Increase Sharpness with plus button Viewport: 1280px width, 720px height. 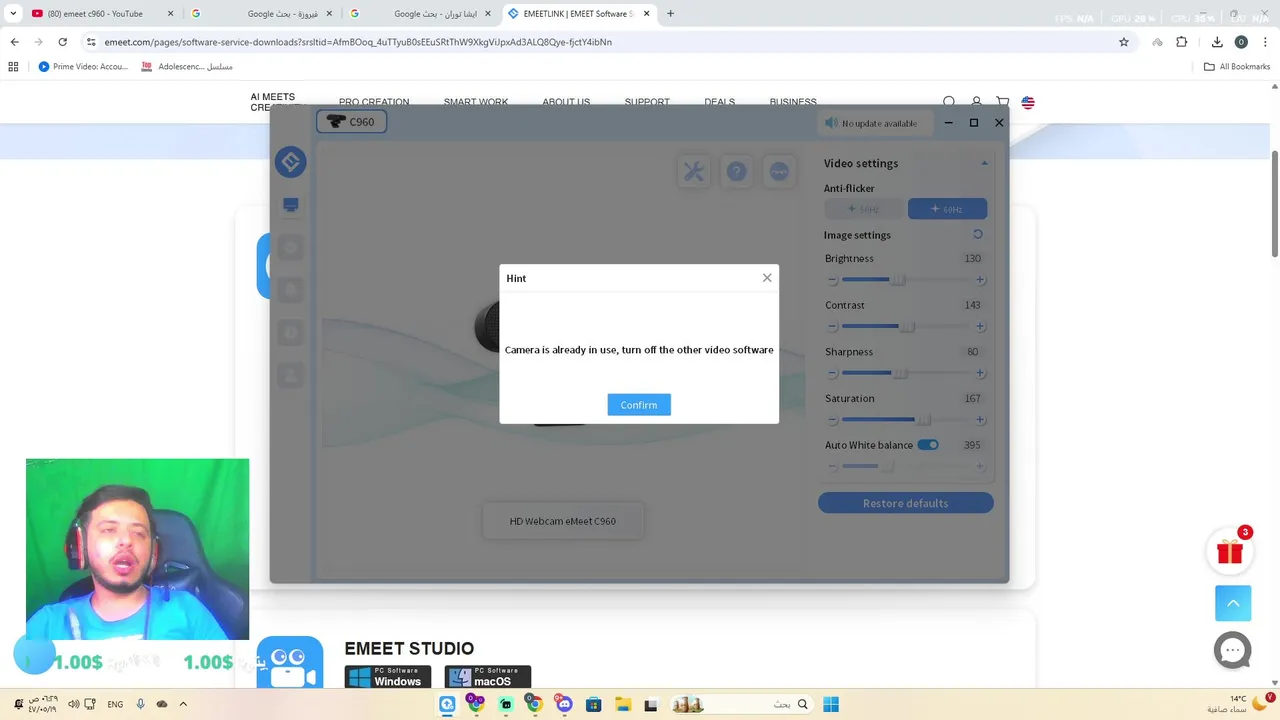(x=980, y=373)
